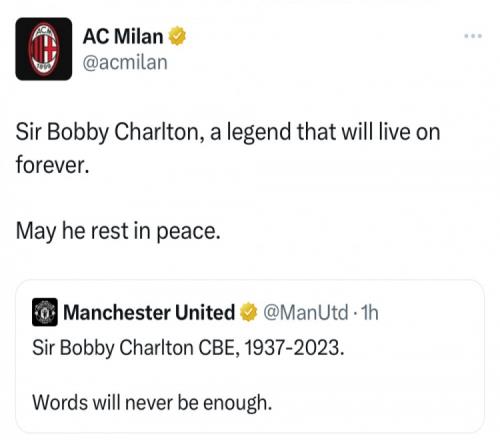
Task: Open the AC Milan profile picture
Action: click(44, 49)
